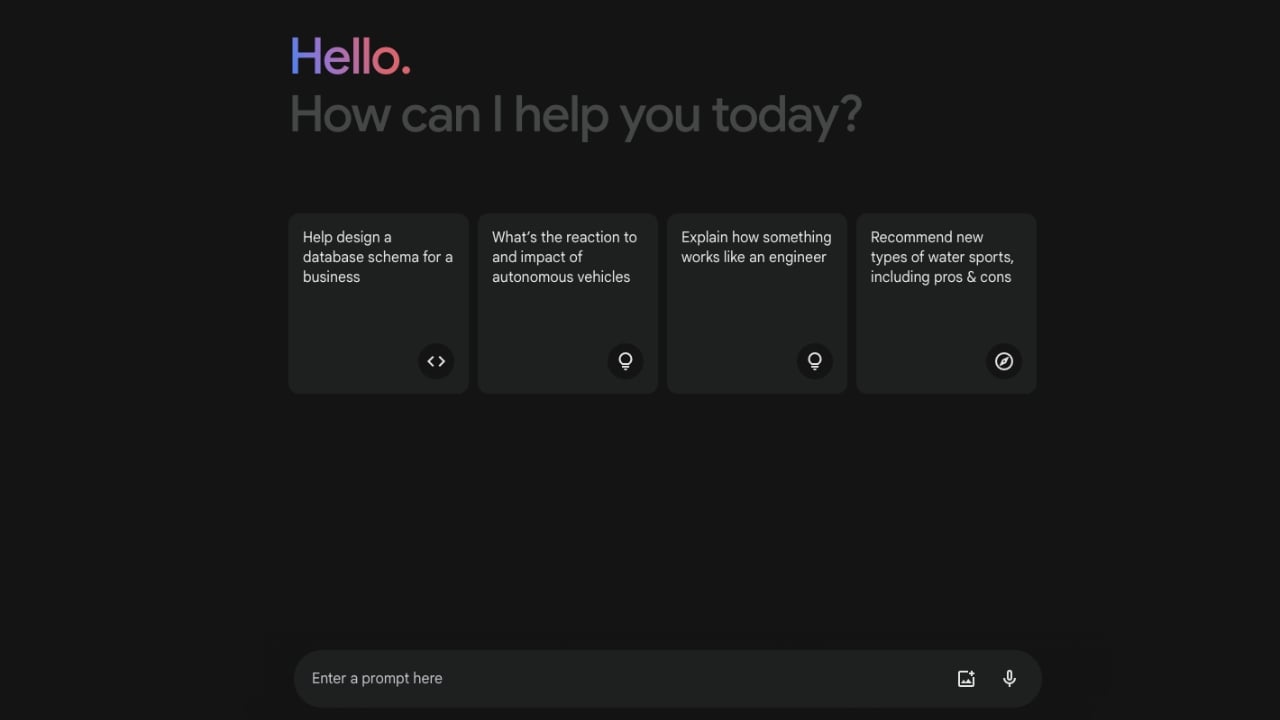Select 'Help design a database schema' suggestion text
This screenshot has width=1280, height=720.
tap(378, 257)
